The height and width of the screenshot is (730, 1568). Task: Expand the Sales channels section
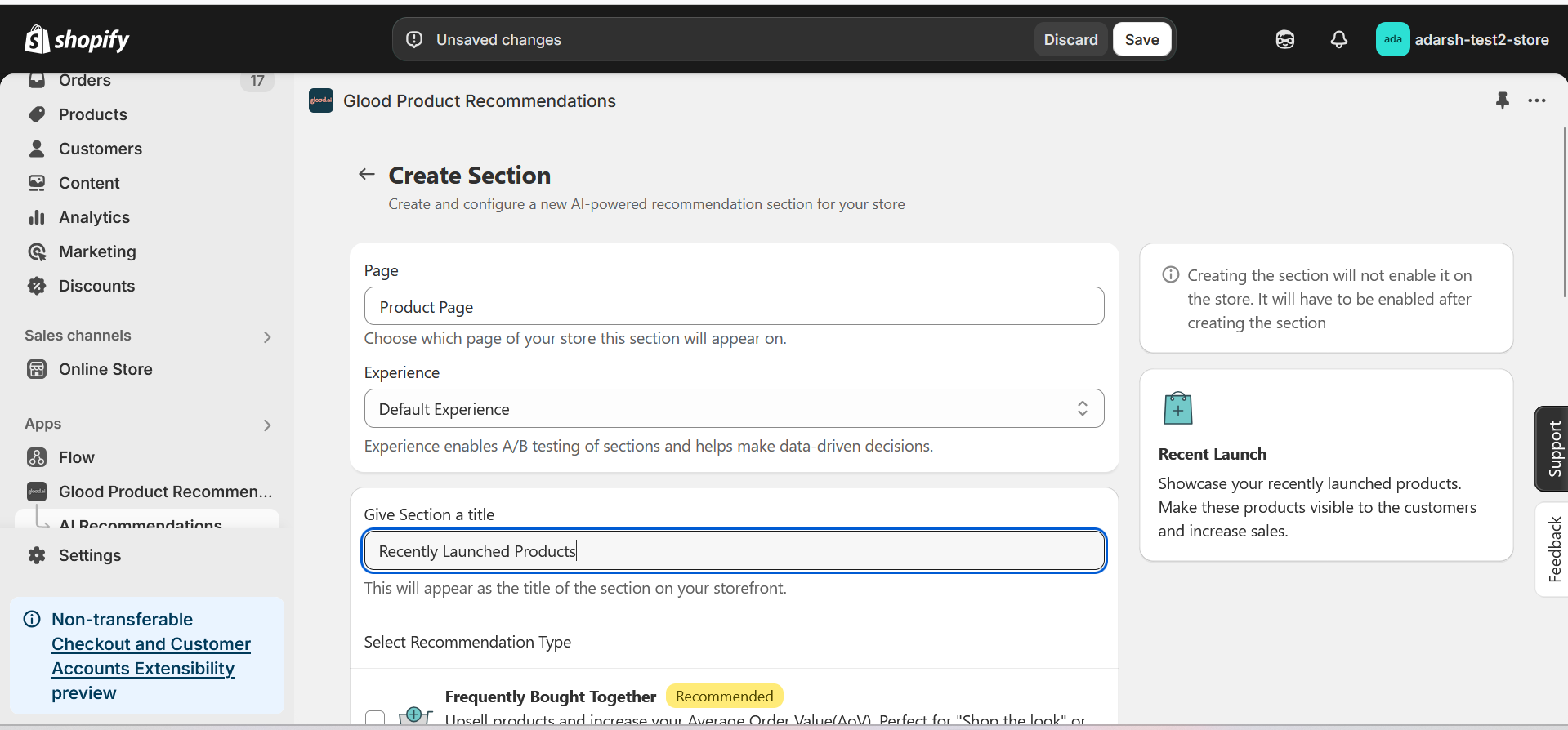(x=267, y=336)
